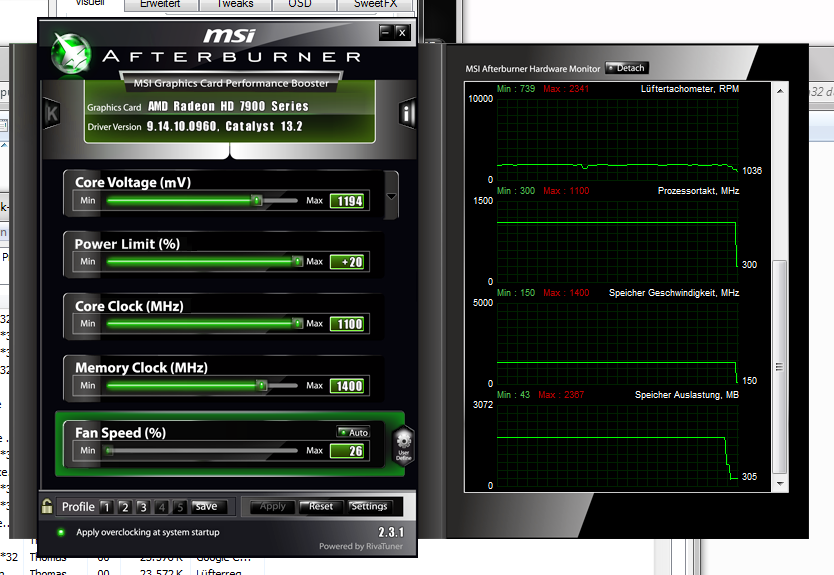834x575 pixels.
Task: Click the Core Clock slider handle
Action: [x=298, y=323]
